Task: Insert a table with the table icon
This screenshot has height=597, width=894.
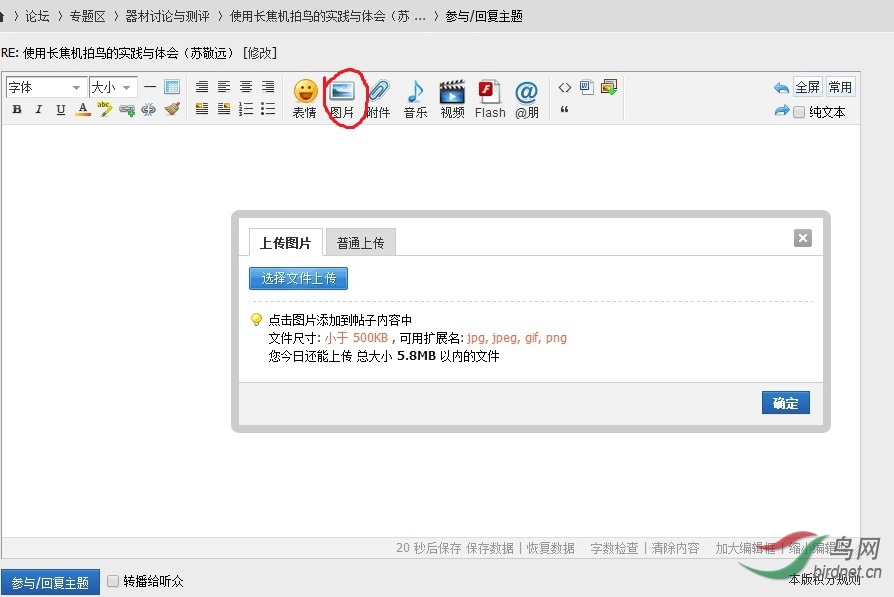Action: [172, 88]
